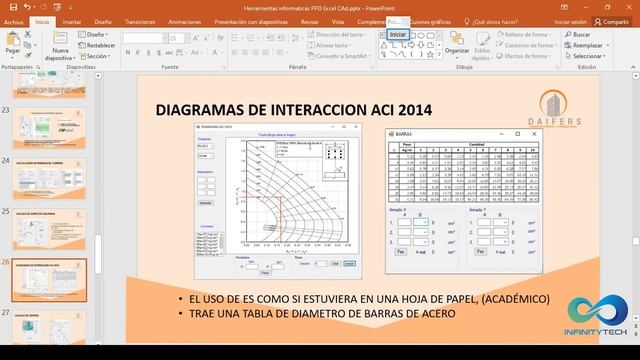Select the right arrow shape in gallery
Screen dimensions: 640x360
click(411, 45)
